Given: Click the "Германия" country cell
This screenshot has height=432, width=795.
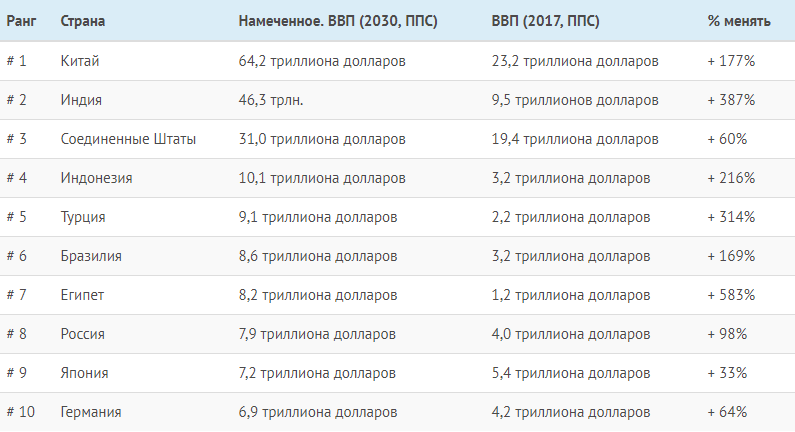Looking at the screenshot, I should coord(91,412).
